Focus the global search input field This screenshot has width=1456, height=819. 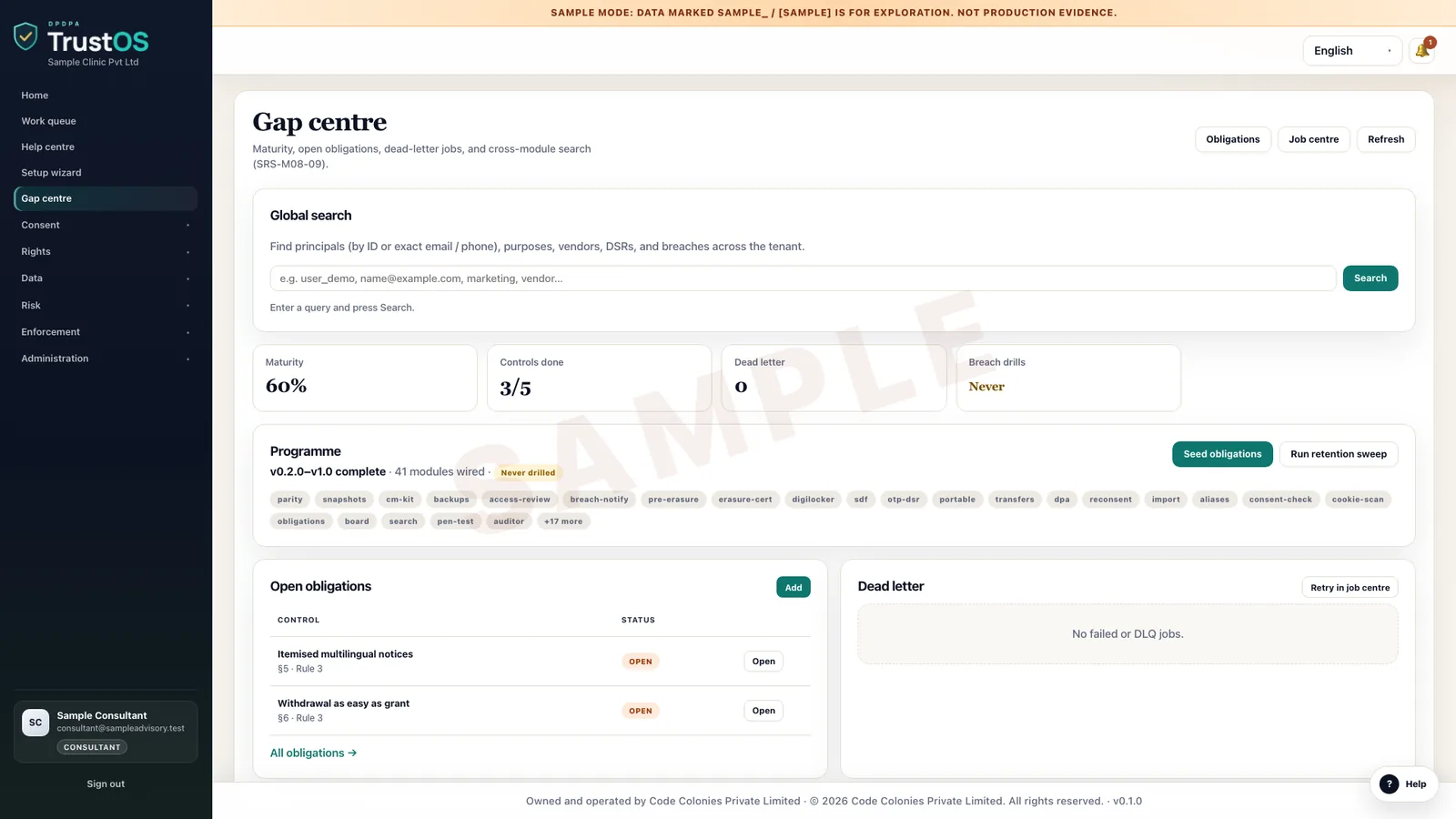point(803,278)
